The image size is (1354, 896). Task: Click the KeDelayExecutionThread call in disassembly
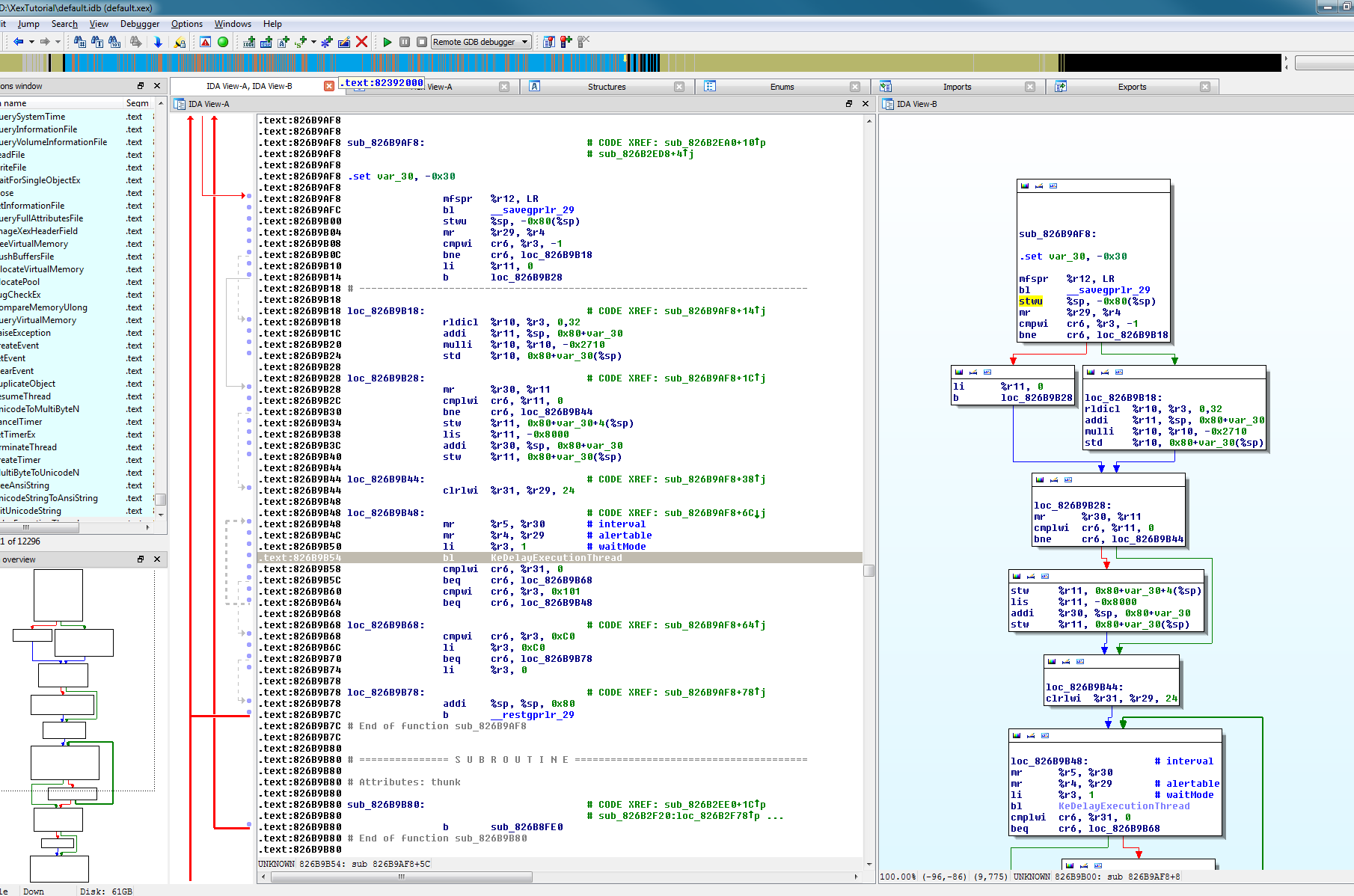point(556,558)
